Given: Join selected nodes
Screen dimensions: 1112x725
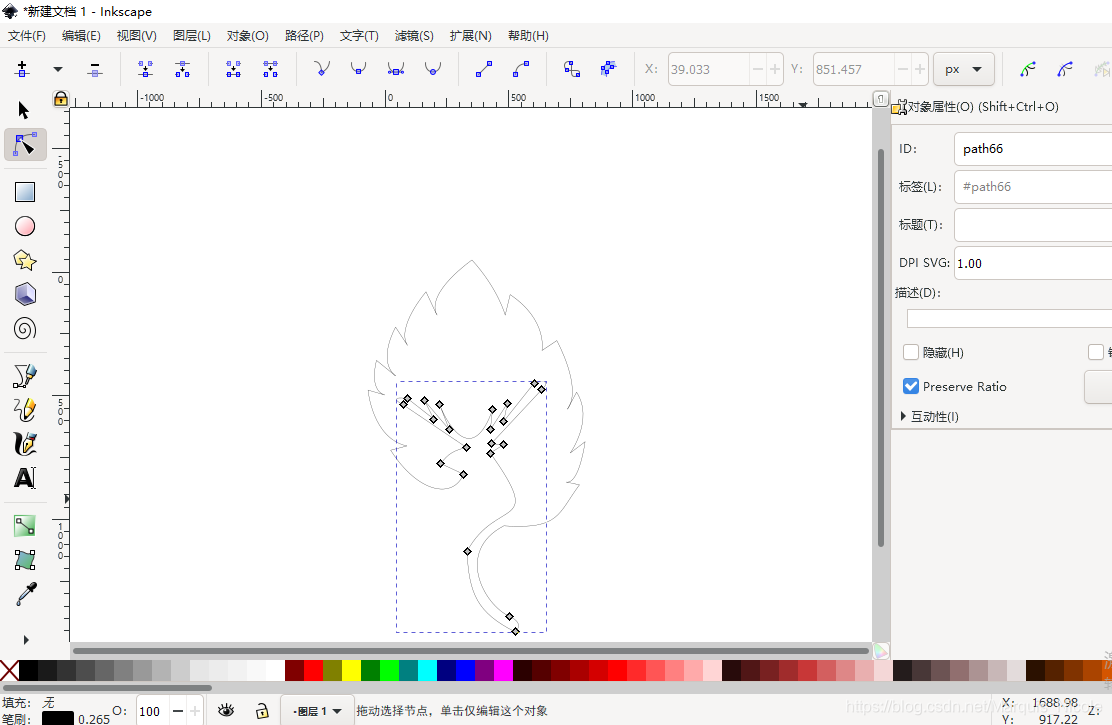Looking at the screenshot, I should [x=145, y=69].
